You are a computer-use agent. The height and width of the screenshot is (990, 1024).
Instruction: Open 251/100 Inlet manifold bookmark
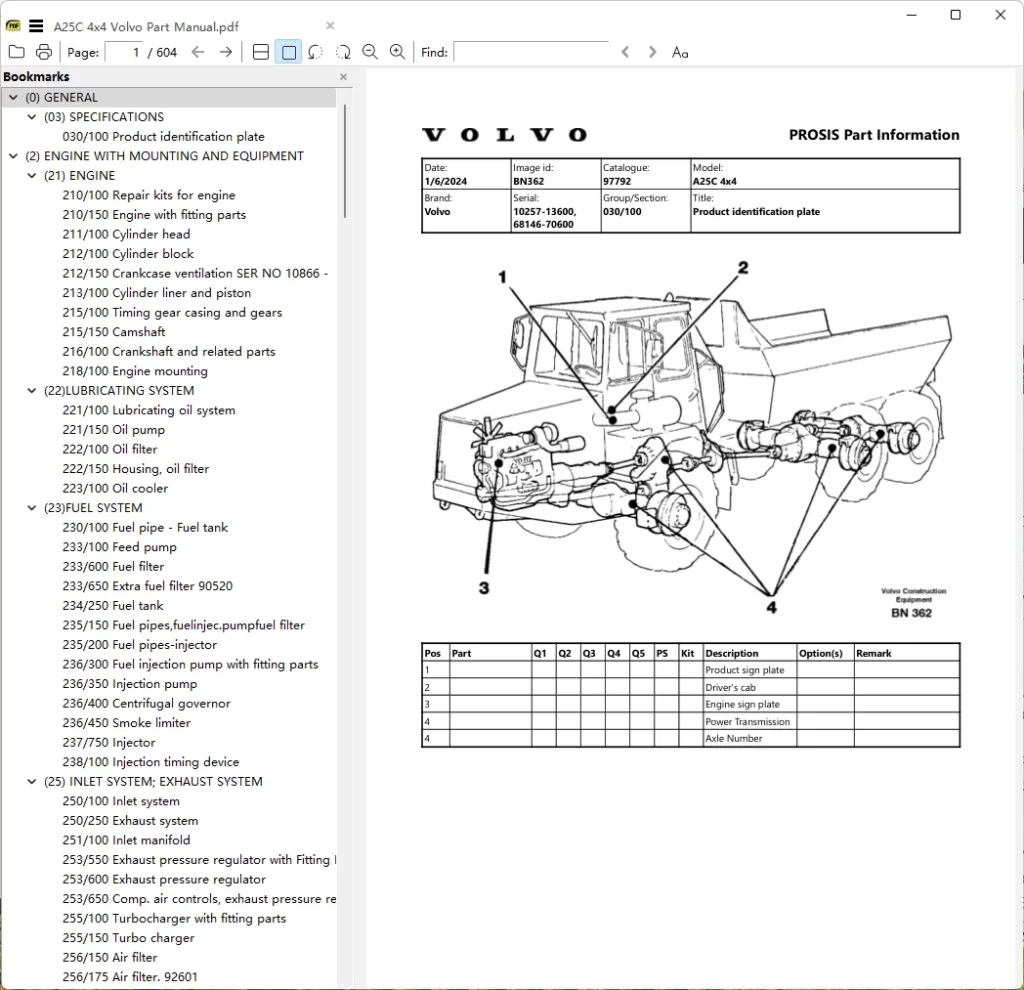tap(127, 840)
